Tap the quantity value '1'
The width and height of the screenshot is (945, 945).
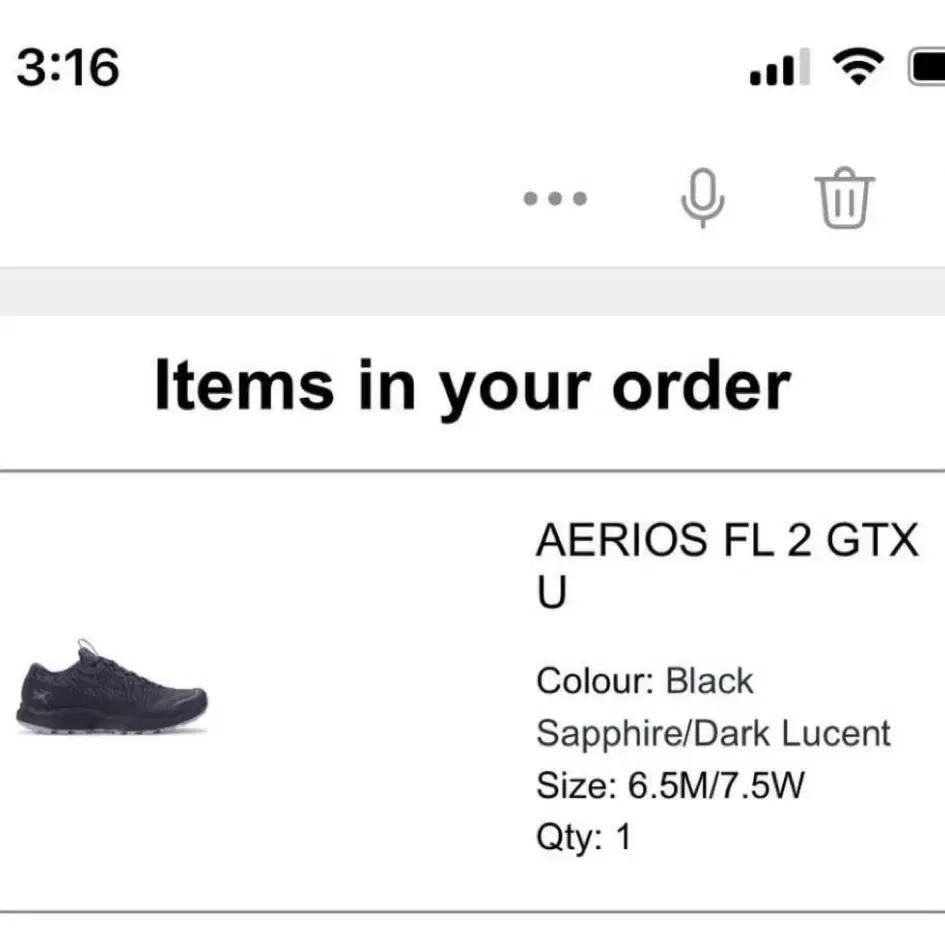(x=624, y=837)
